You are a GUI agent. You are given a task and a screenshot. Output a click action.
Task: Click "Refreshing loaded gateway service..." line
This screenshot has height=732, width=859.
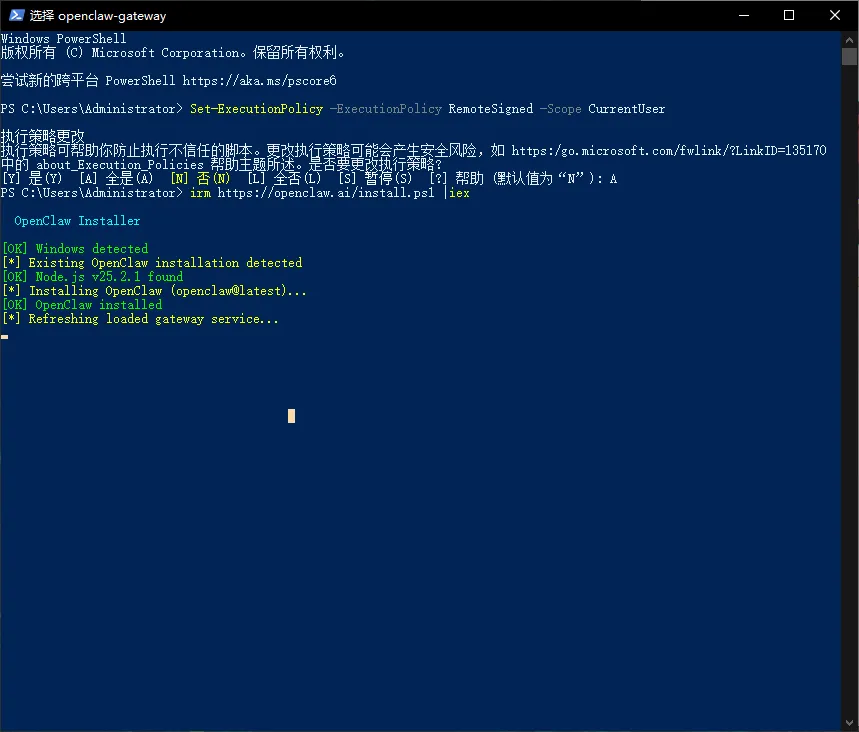(x=140, y=319)
